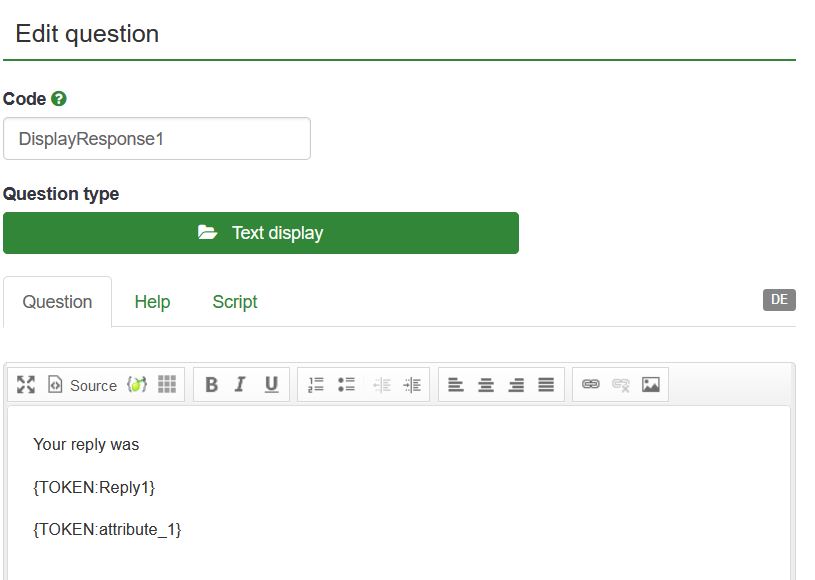Toggle italic formatting

point(240,385)
